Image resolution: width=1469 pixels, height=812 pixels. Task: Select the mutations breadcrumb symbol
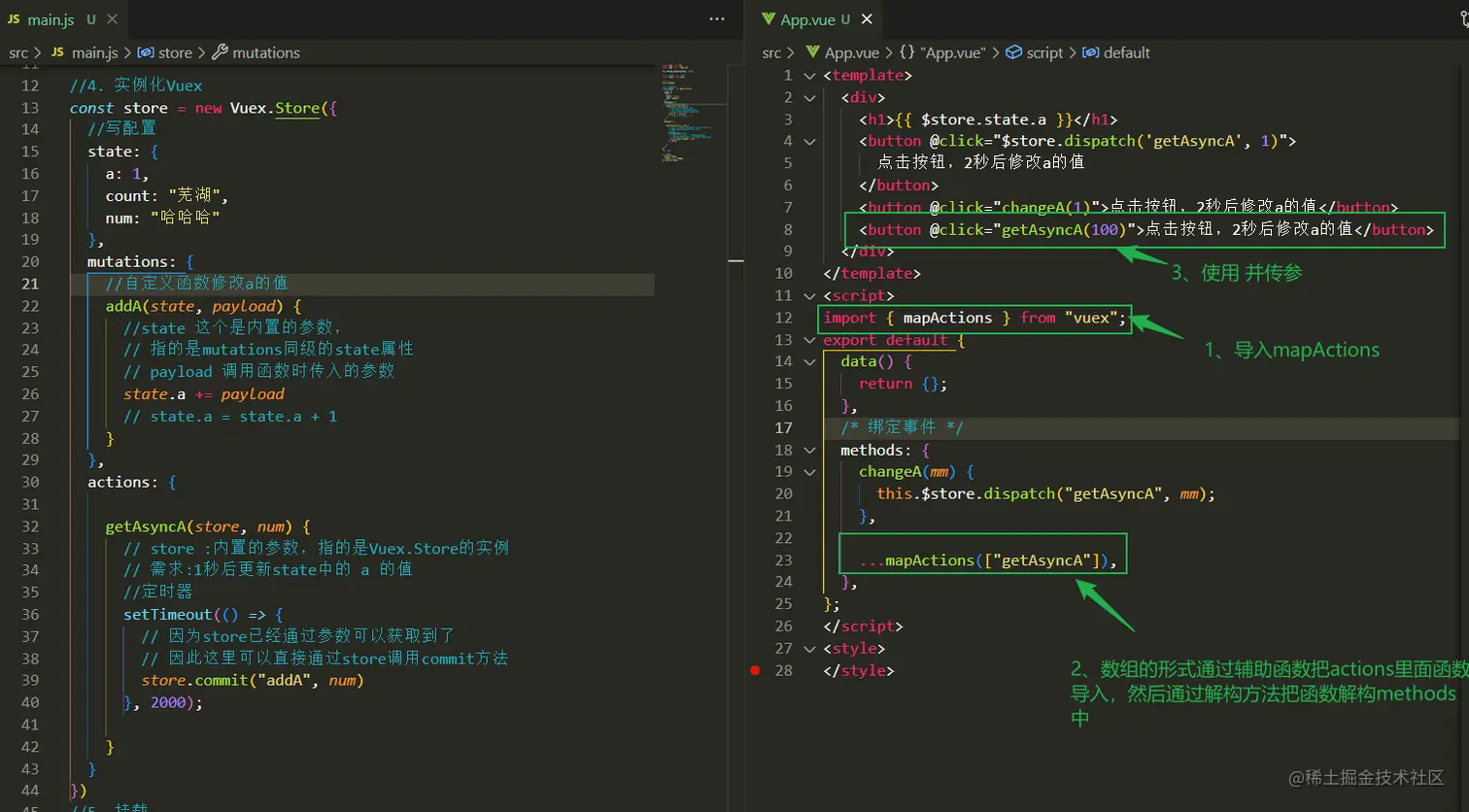coord(256,52)
